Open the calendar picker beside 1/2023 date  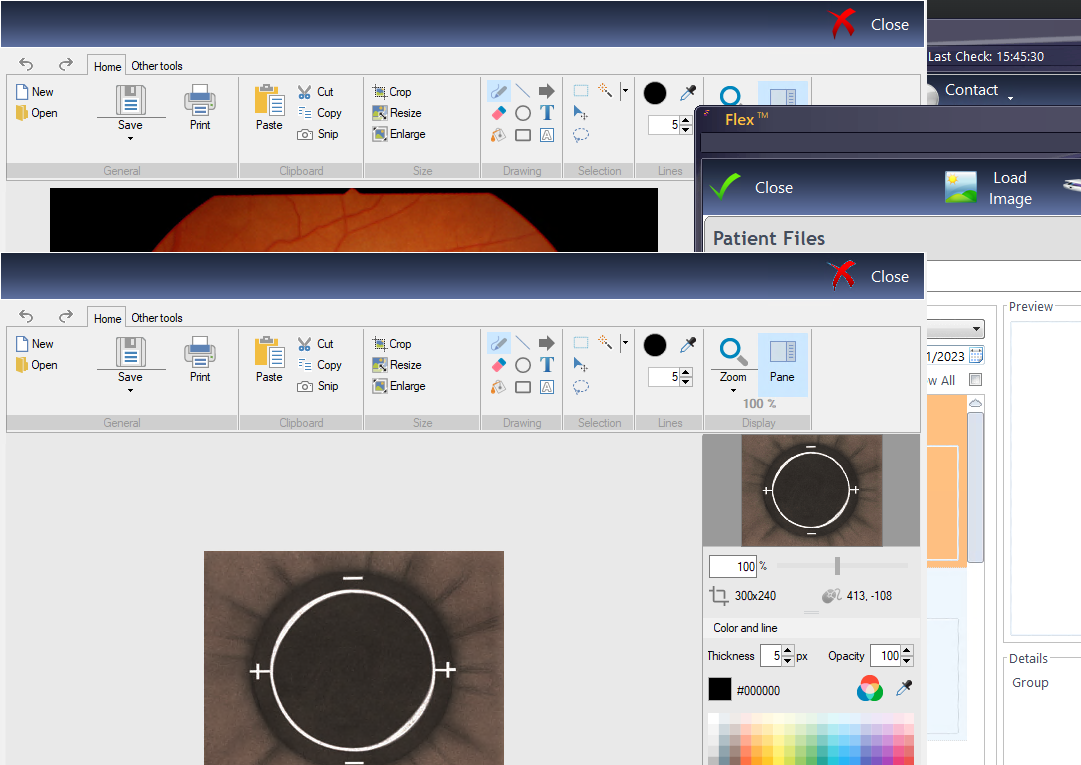pos(976,356)
